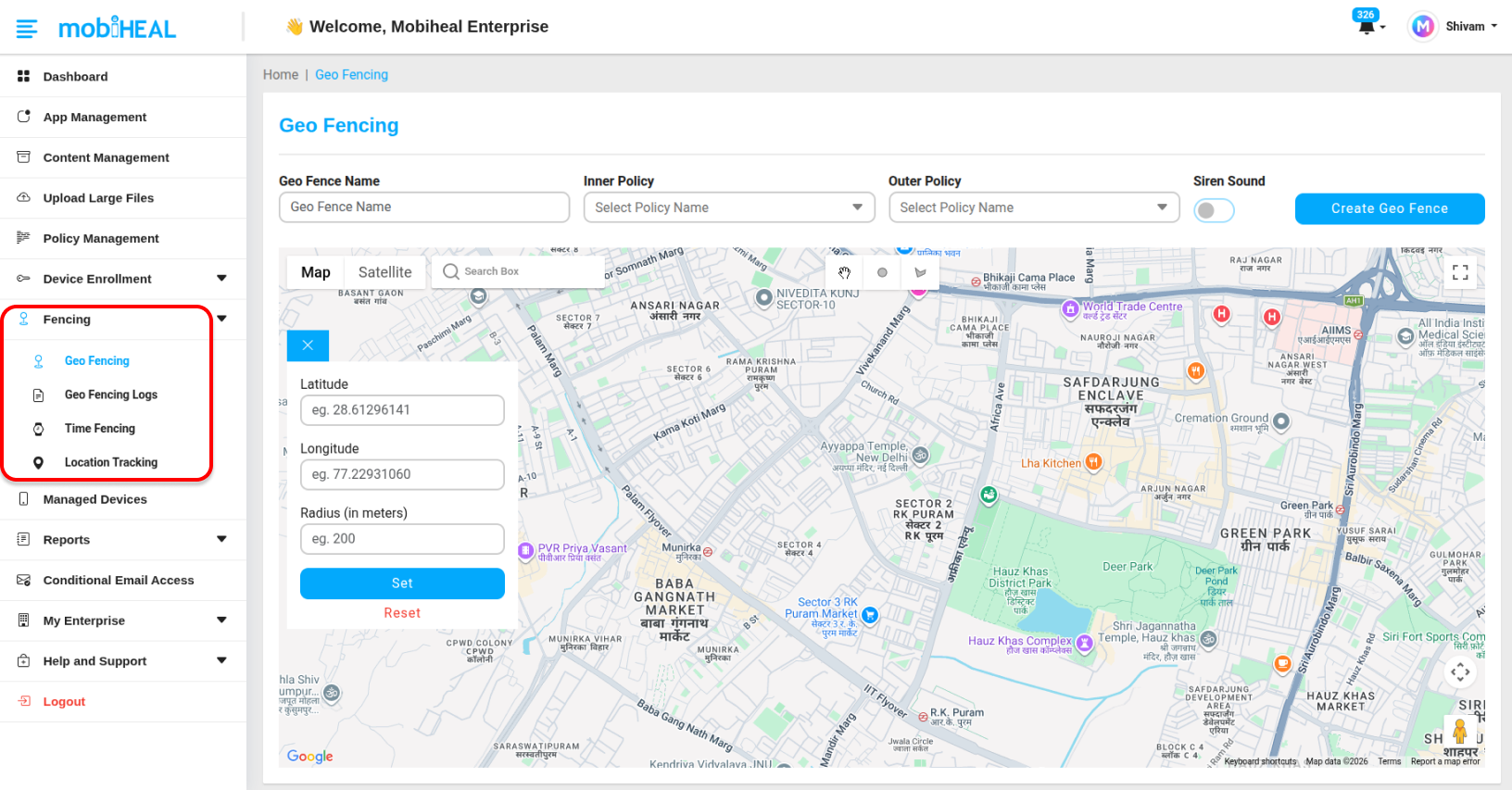Click the red Reset link
The width and height of the screenshot is (1512, 790).
click(402, 613)
